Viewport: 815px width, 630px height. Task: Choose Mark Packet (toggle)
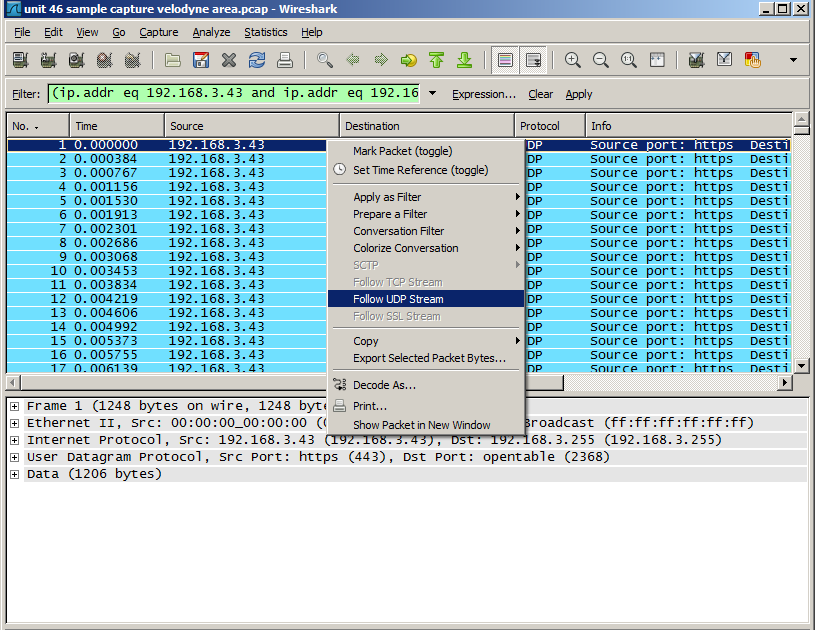[426, 151]
